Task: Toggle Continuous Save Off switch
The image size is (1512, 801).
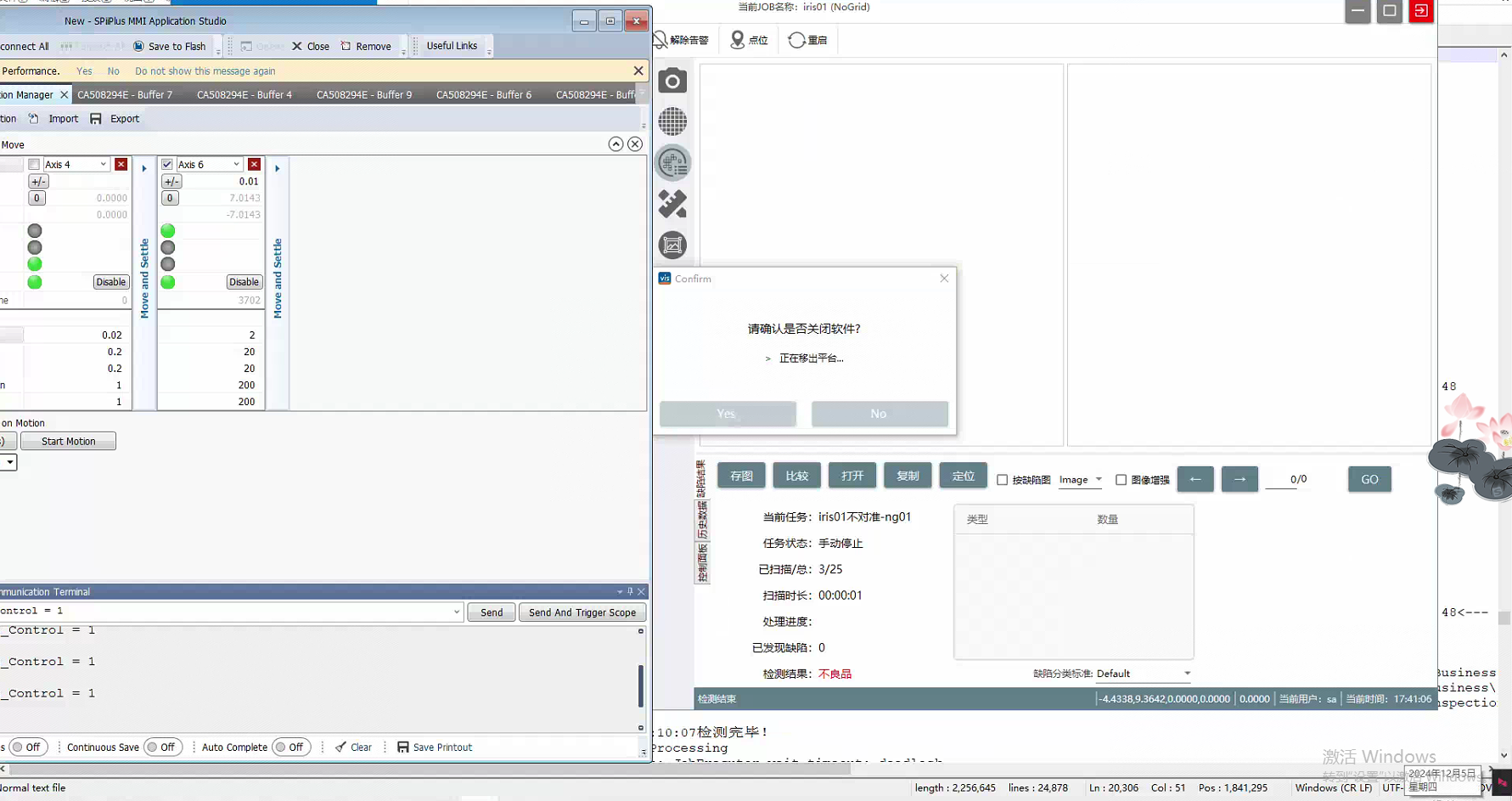Action: 162,747
